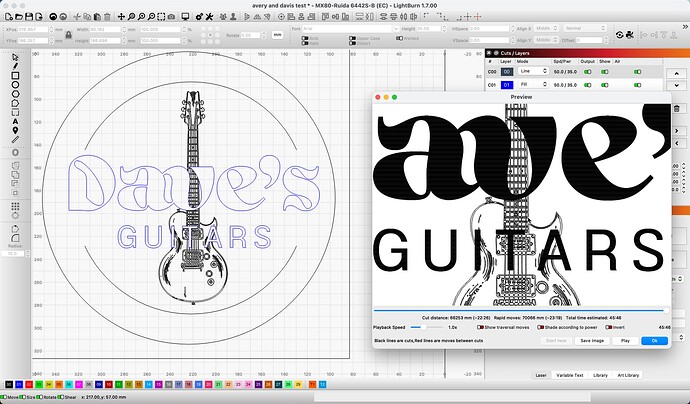The image size is (690, 404).
Task: Switch to the Variable Text tab
Action: pyautogui.click(x=571, y=375)
